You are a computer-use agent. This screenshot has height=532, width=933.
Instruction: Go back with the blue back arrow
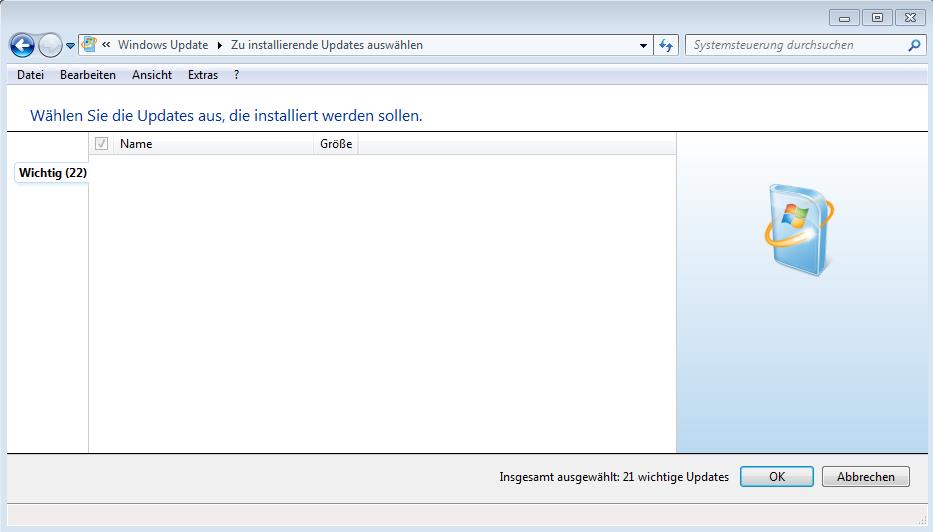(x=22, y=45)
